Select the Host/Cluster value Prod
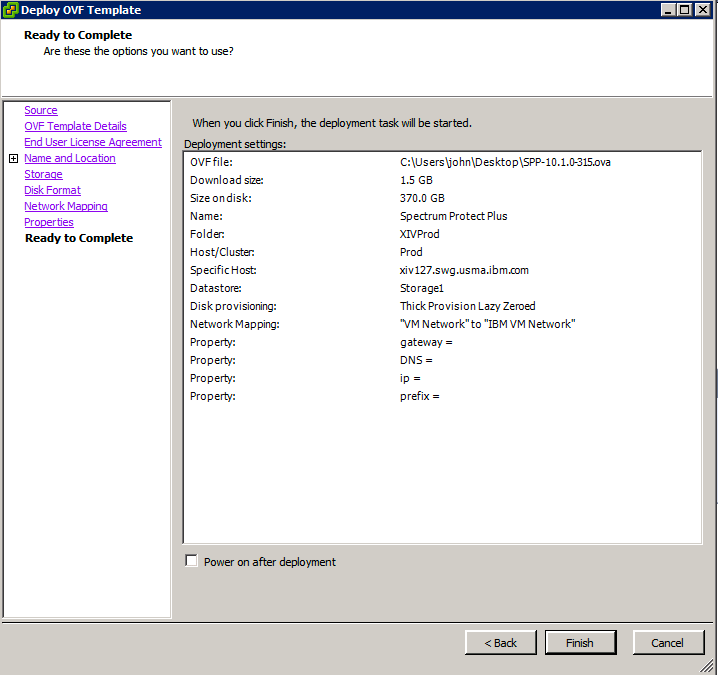This screenshot has width=718, height=675. pos(411,252)
